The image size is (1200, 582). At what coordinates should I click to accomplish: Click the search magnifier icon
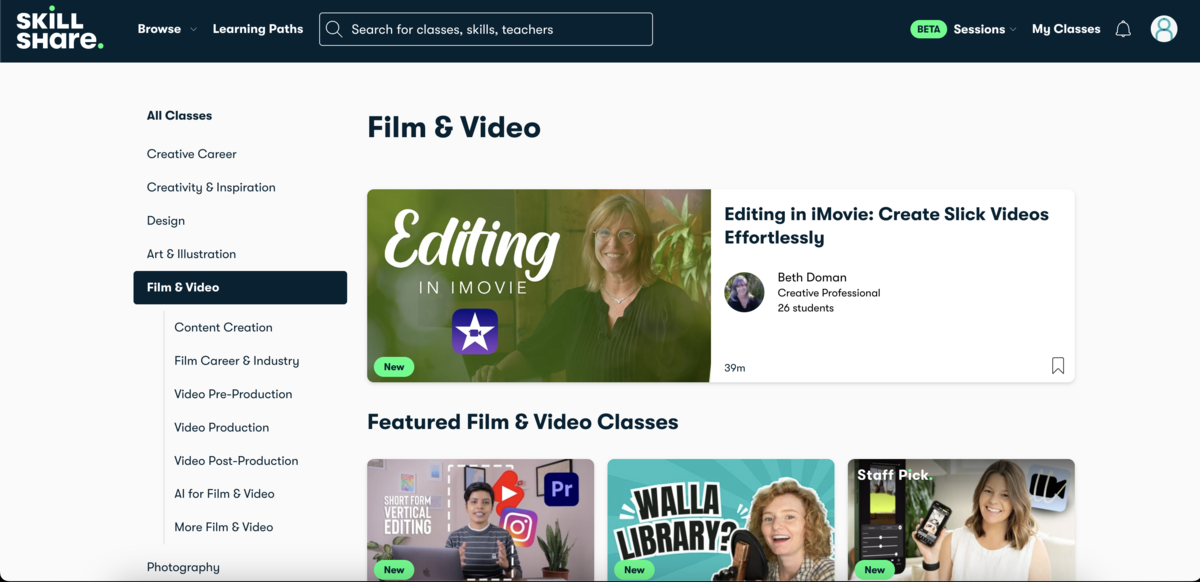pos(335,29)
